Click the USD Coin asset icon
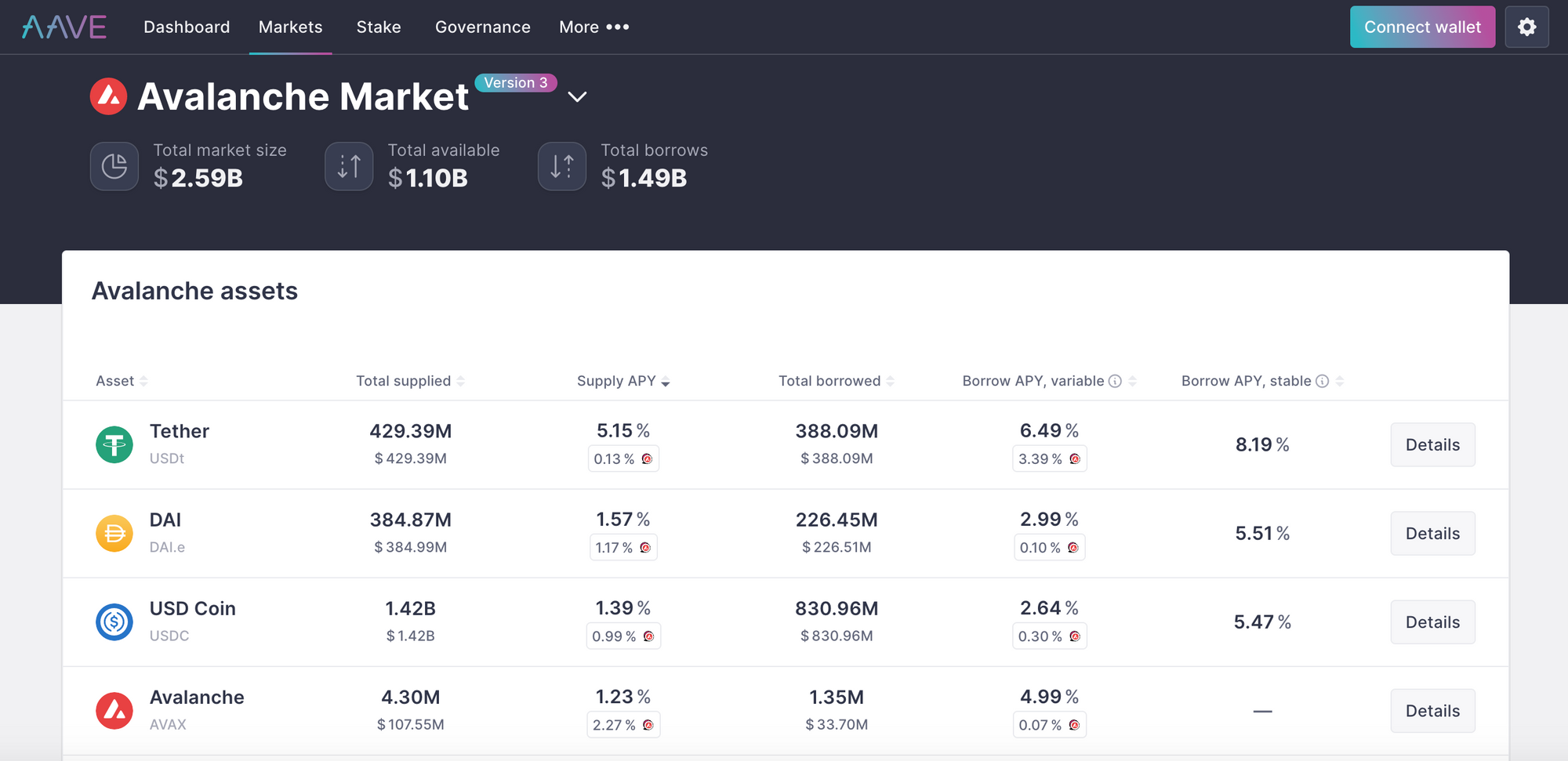This screenshot has height=761, width=1568. [114, 621]
